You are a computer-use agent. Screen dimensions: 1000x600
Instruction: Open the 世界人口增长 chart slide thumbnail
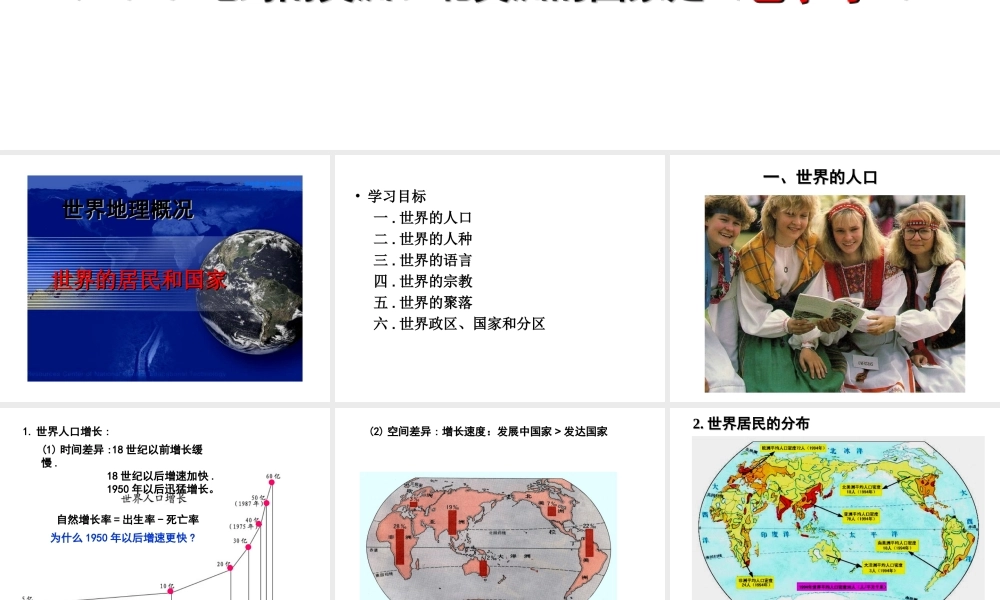point(165,504)
